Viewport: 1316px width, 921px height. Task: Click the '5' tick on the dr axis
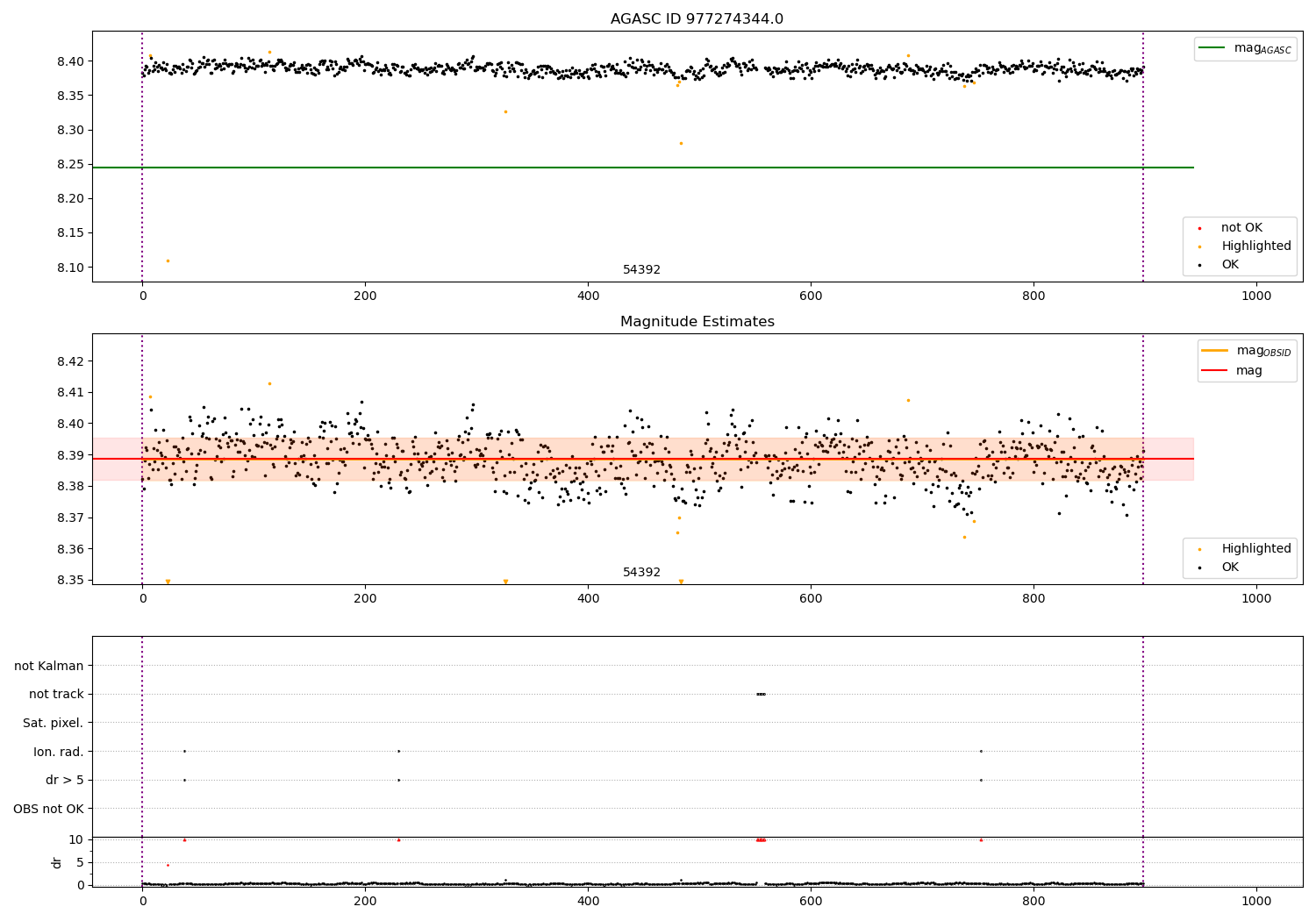(x=80, y=862)
